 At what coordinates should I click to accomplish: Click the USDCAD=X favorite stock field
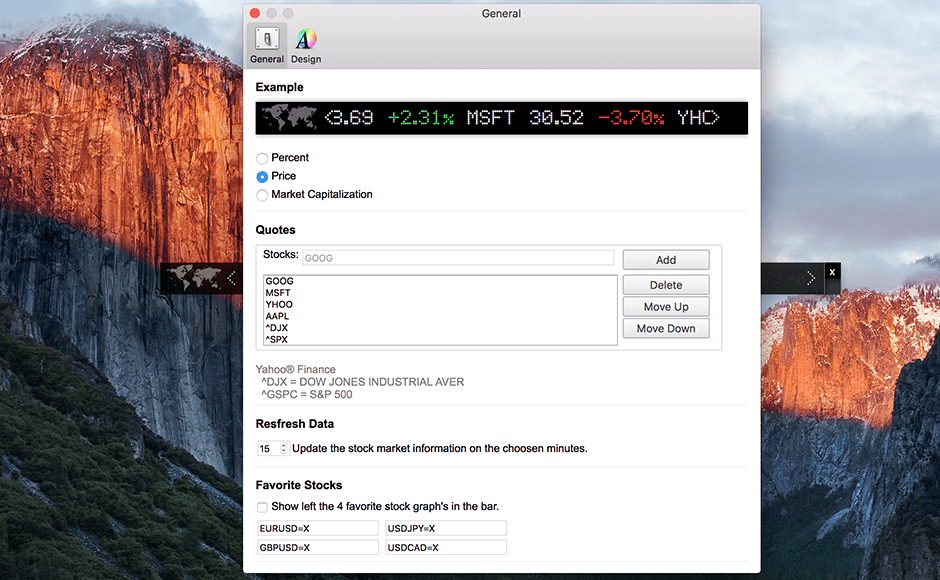[446, 547]
